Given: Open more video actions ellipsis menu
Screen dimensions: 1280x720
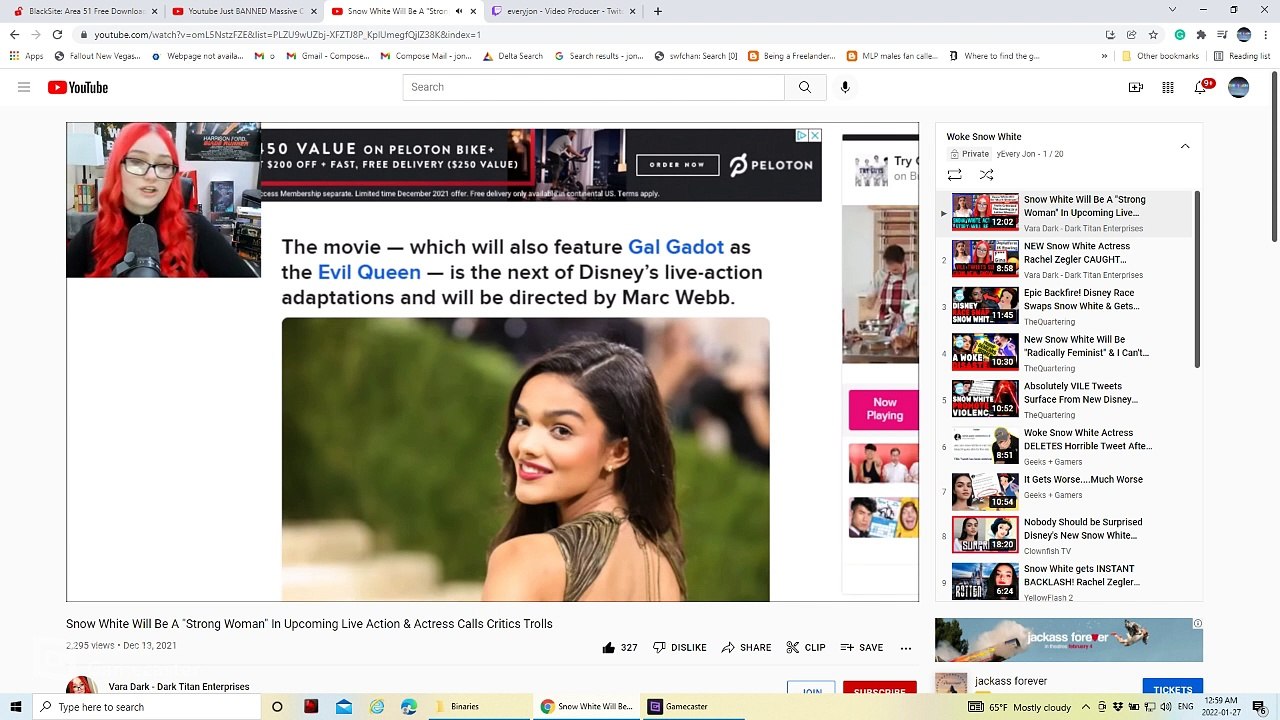Looking at the screenshot, I should point(906,648).
